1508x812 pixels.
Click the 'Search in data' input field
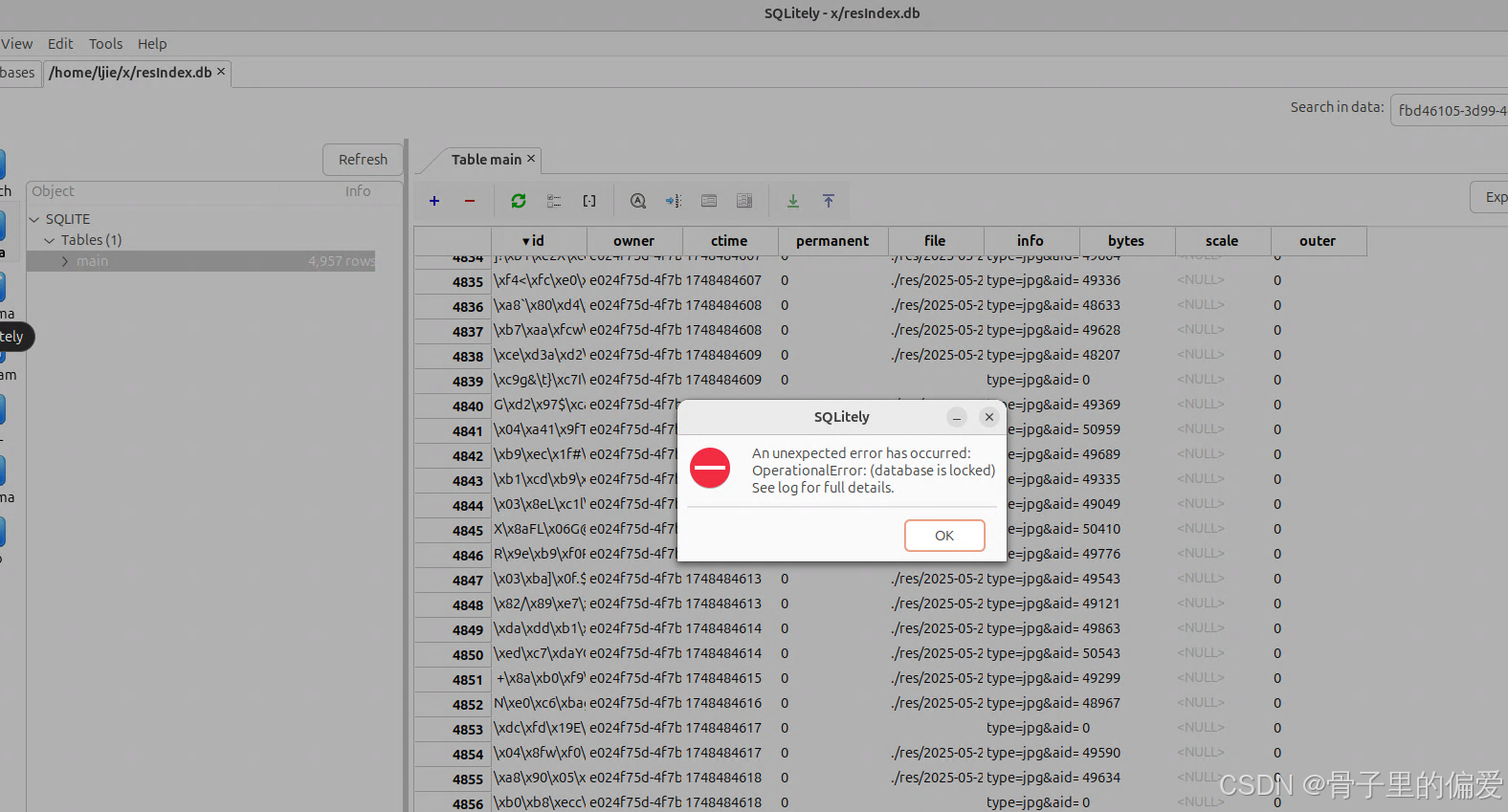[x=1450, y=110]
